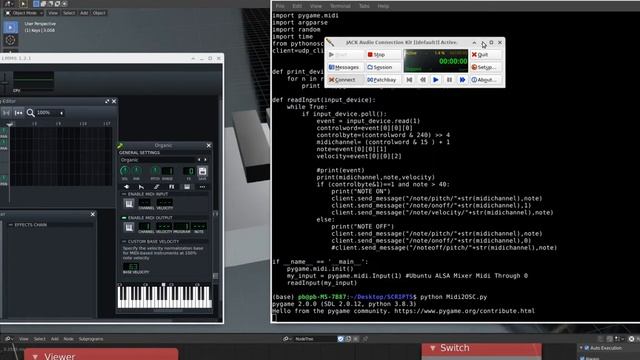This screenshot has width=640, height=360.
Task: Open the terminal Terminal menu
Action: tap(340, 6)
